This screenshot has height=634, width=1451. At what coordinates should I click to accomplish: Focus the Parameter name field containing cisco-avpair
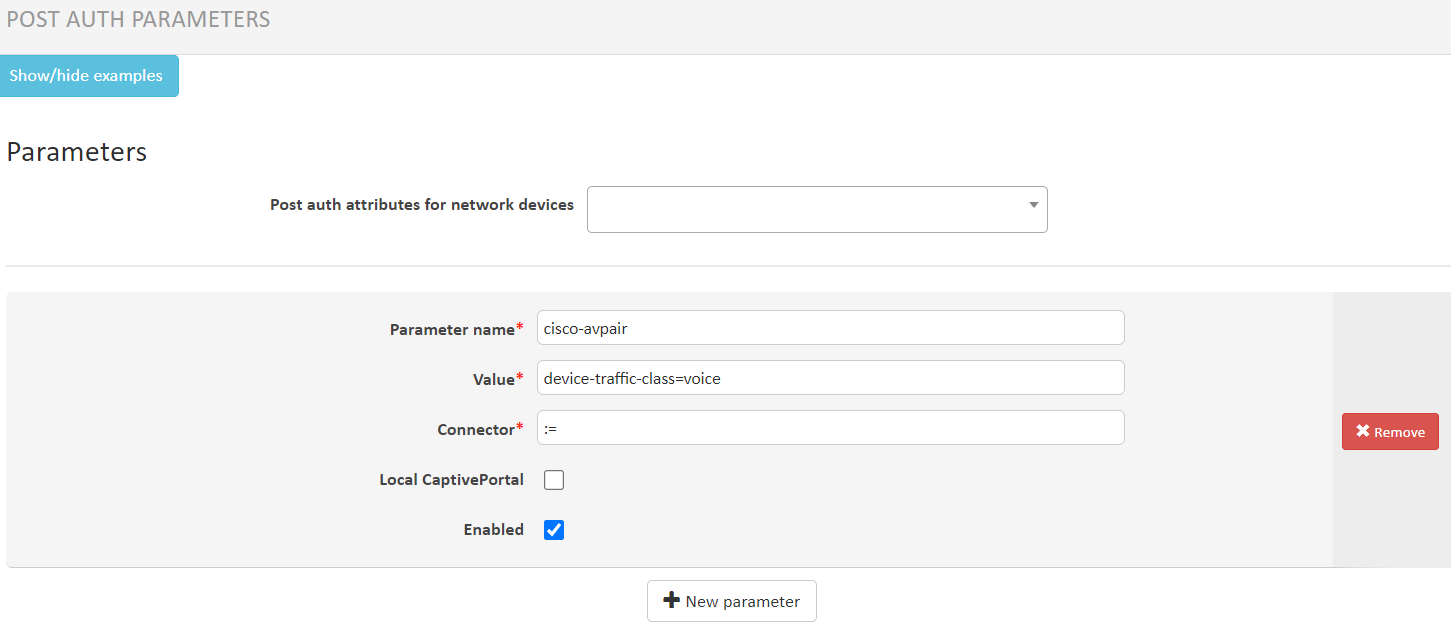pyautogui.click(x=830, y=328)
